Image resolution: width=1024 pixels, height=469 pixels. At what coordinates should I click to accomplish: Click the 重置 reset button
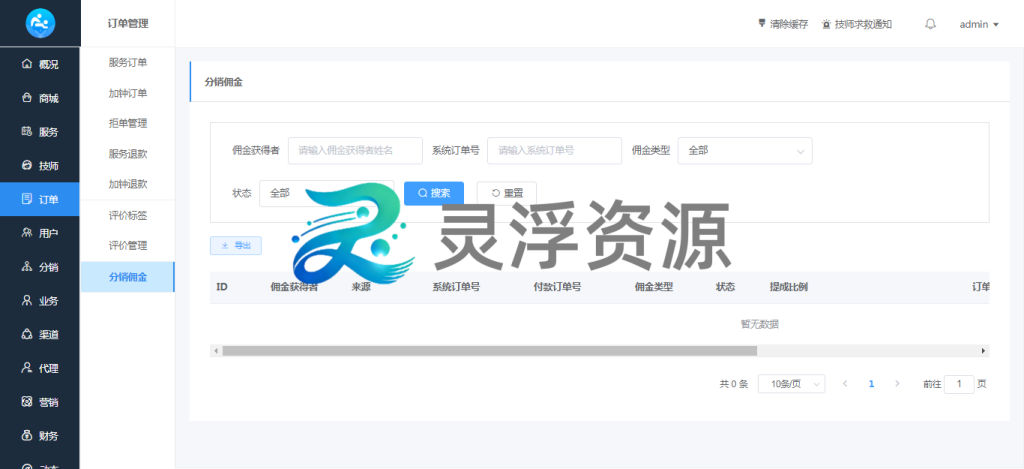(x=507, y=193)
